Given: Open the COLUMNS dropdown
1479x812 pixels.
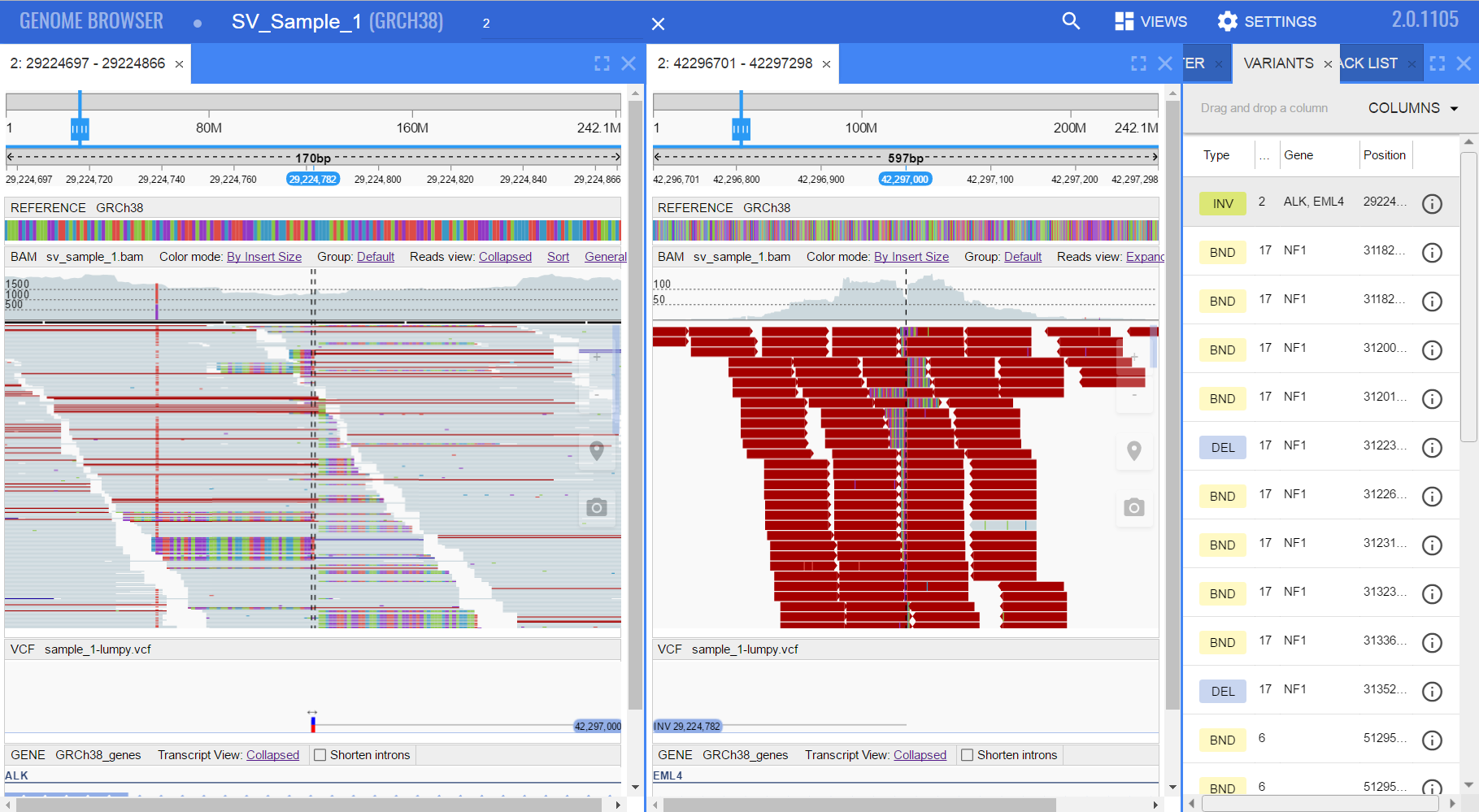Looking at the screenshot, I should click(1412, 108).
